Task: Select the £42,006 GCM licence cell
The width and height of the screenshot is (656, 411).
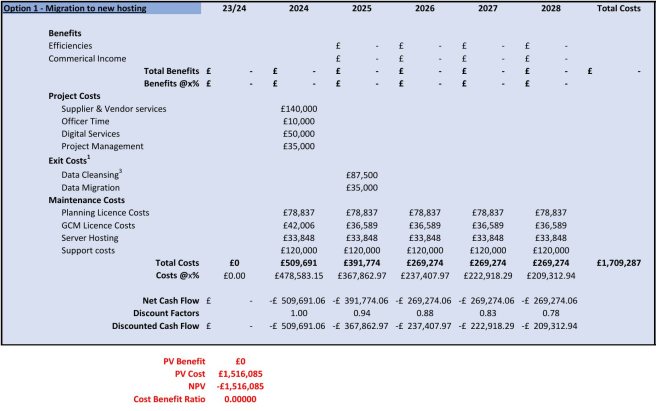Action: tap(301, 225)
